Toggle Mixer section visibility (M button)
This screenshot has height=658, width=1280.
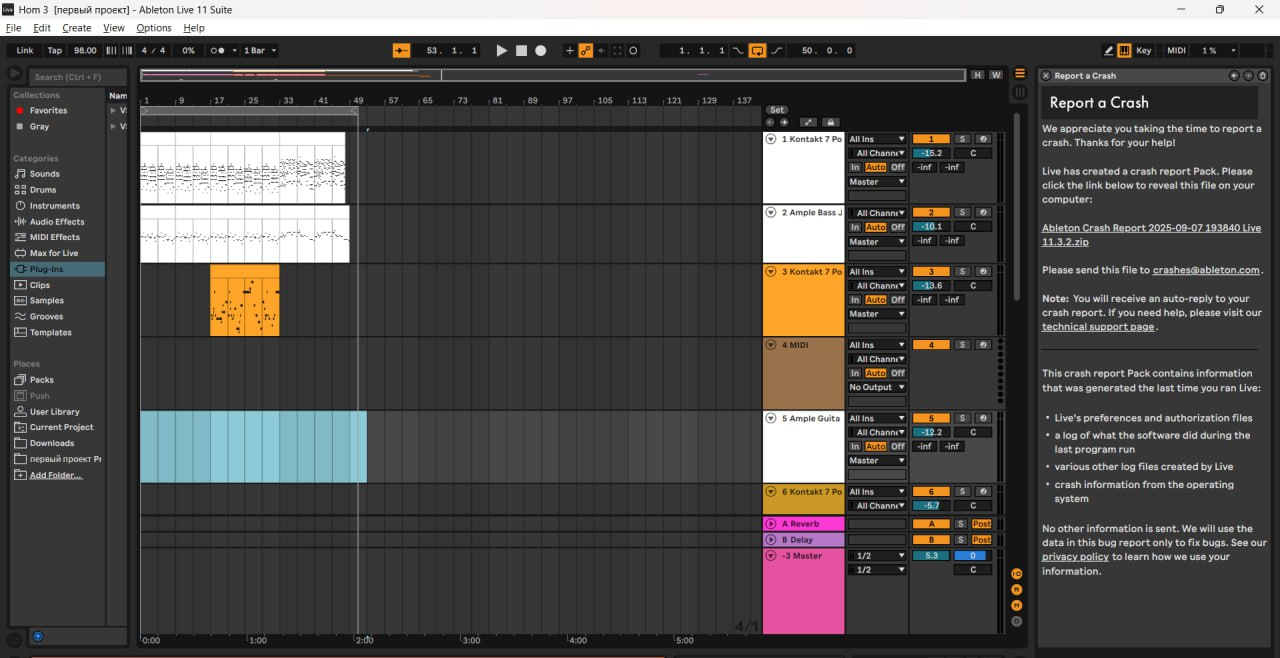pyautogui.click(x=1016, y=605)
